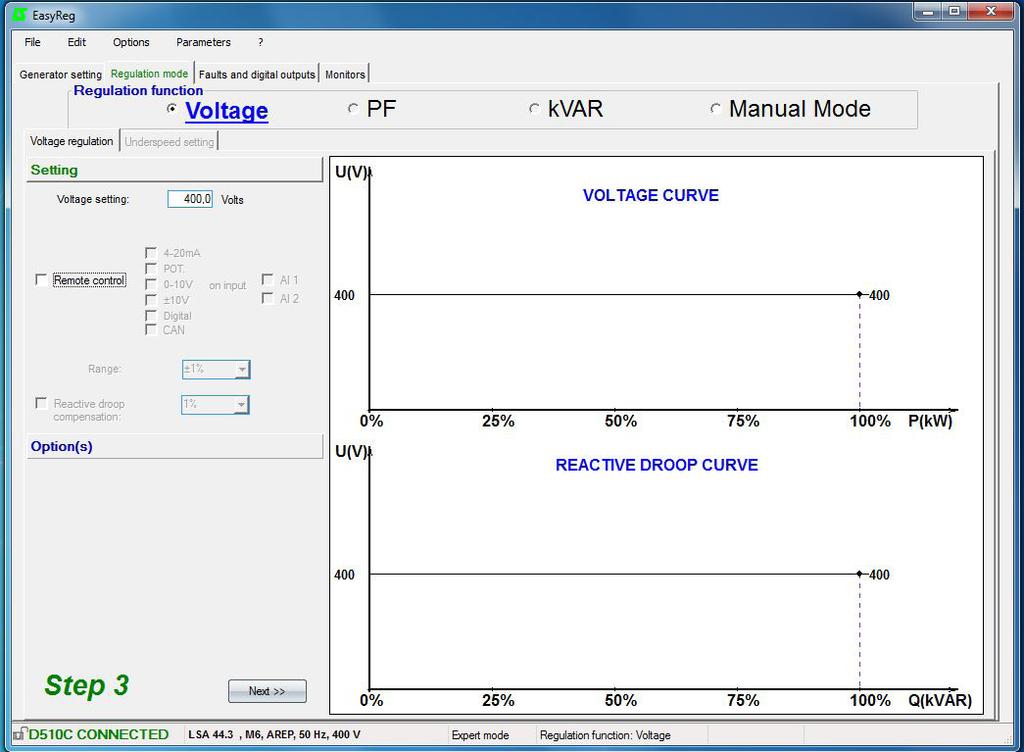Click the 400 data point on voltage curve
1024x752 pixels.
(x=859, y=294)
